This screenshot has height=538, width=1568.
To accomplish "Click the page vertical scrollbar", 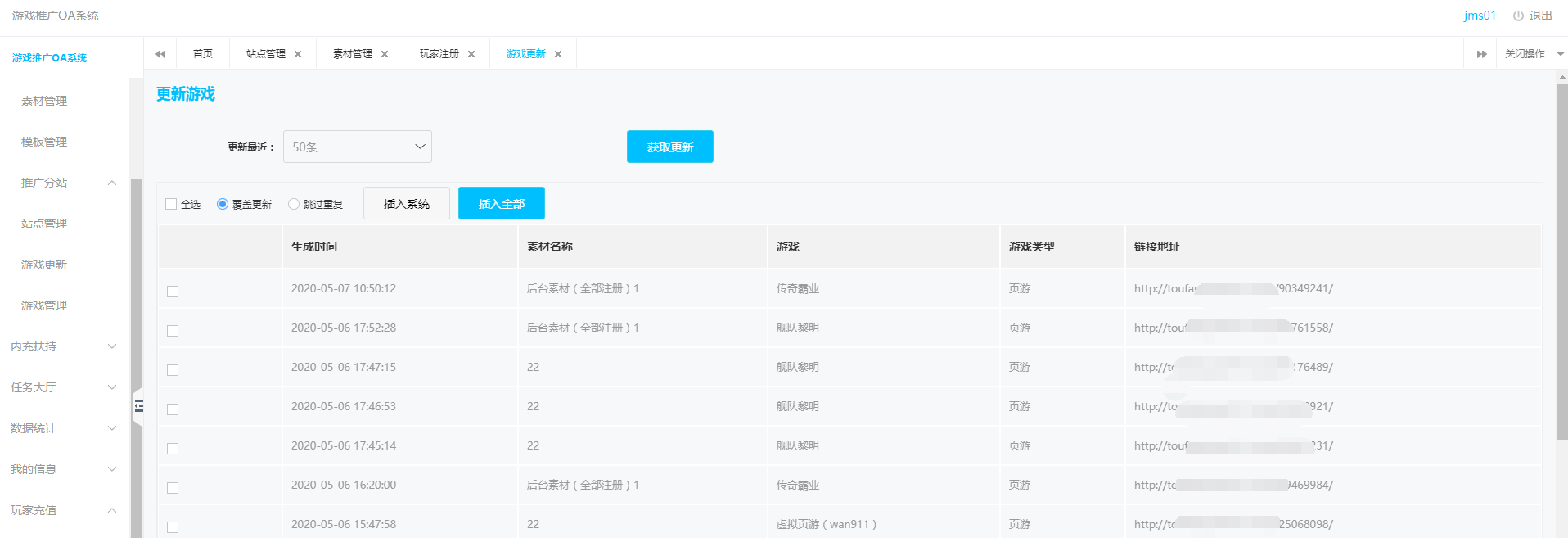I will (1562, 262).
